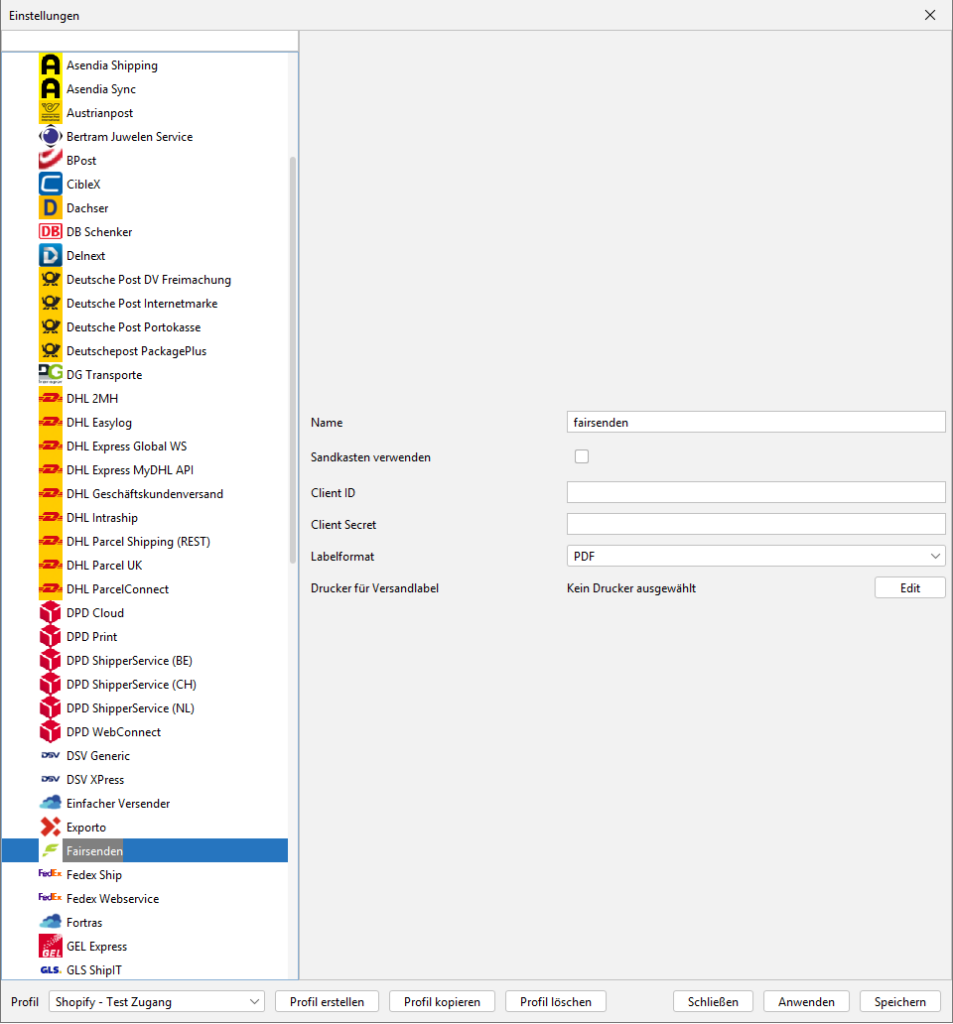The image size is (953, 1024).
Task: Open the Labelformat PDF dropdown
Action: tap(755, 556)
